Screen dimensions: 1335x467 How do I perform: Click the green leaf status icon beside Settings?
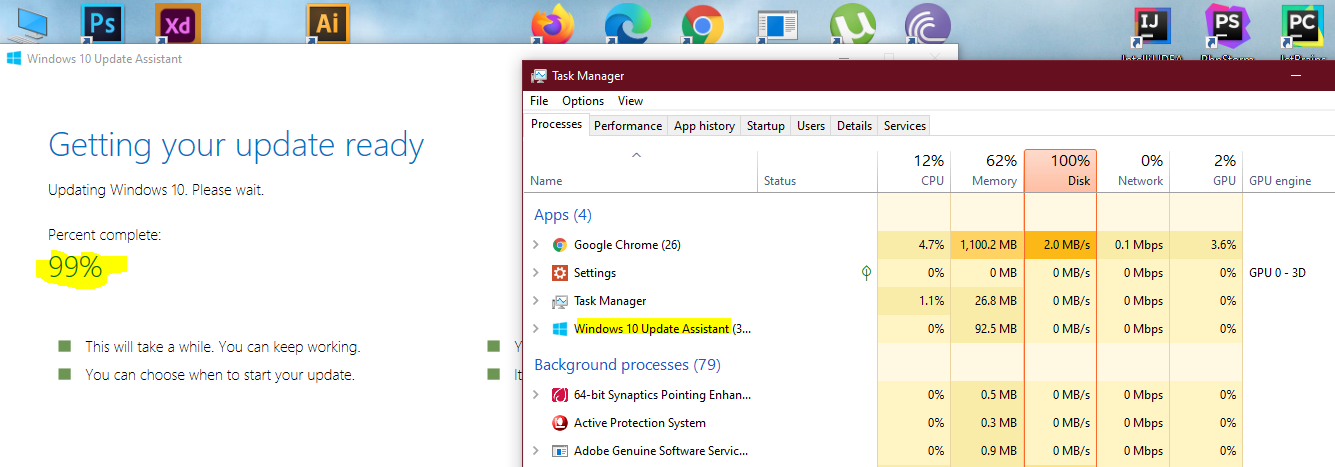pos(866,272)
